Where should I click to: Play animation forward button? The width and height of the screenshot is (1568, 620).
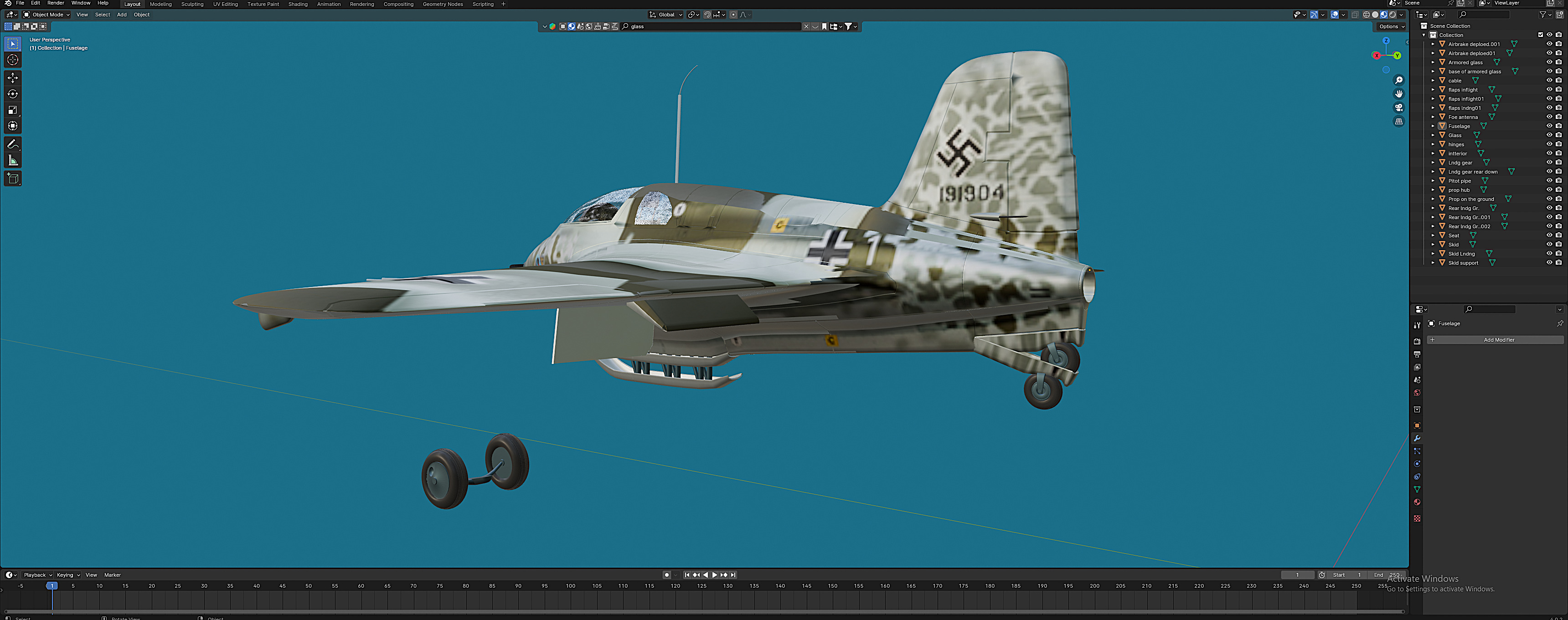[x=715, y=575]
